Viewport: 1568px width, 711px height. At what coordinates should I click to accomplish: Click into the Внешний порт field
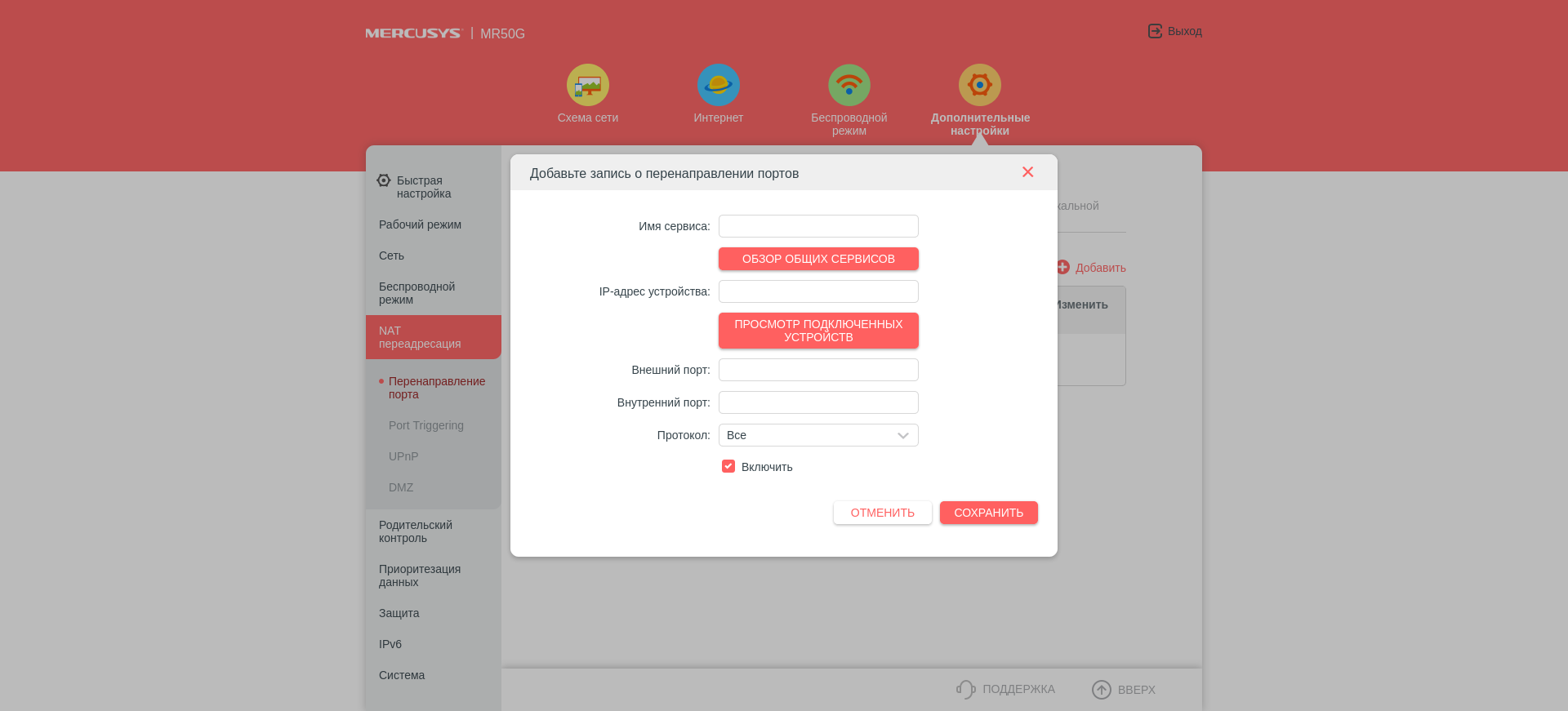coord(818,370)
